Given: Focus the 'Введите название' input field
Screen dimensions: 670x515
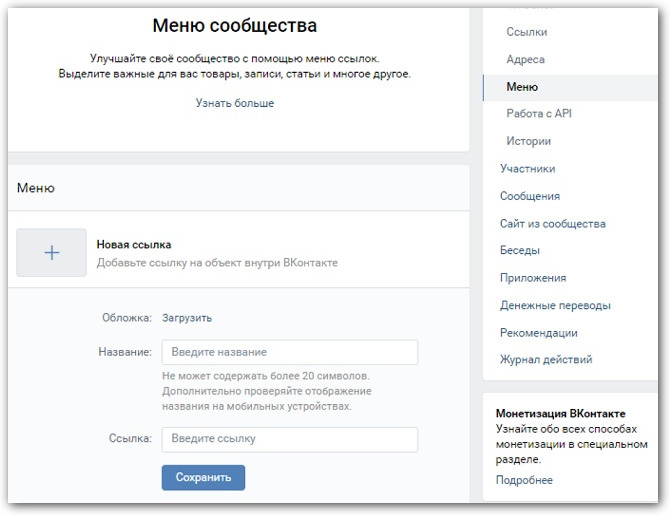Looking at the screenshot, I should pos(289,352).
